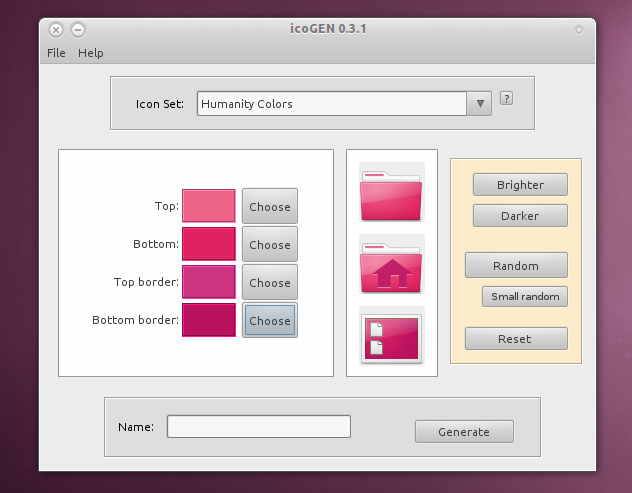
Task: Click the desktop documents preview icon
Action: 391,336
